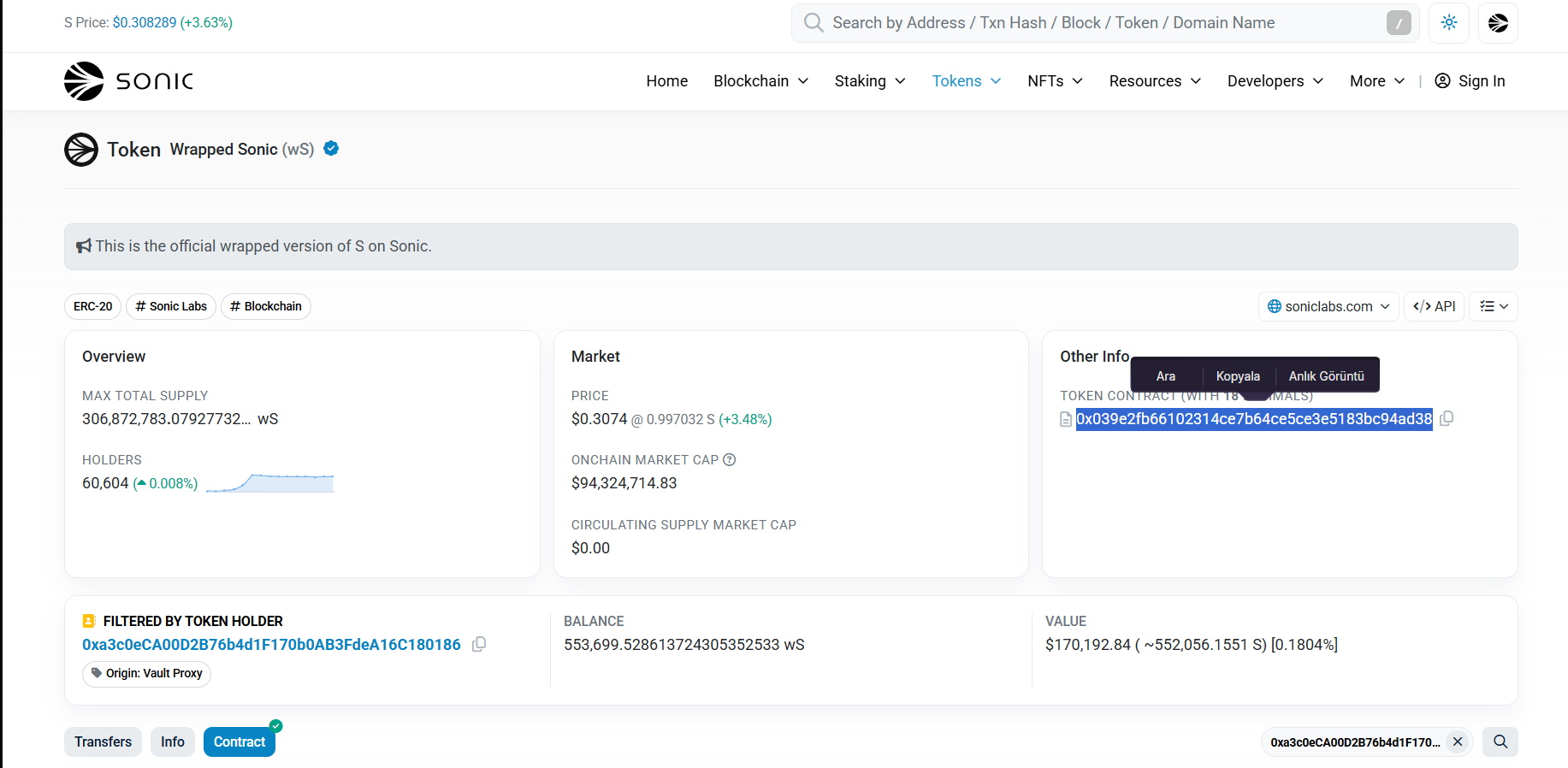Click the yellow token holder filter icon

coord(88,622)
